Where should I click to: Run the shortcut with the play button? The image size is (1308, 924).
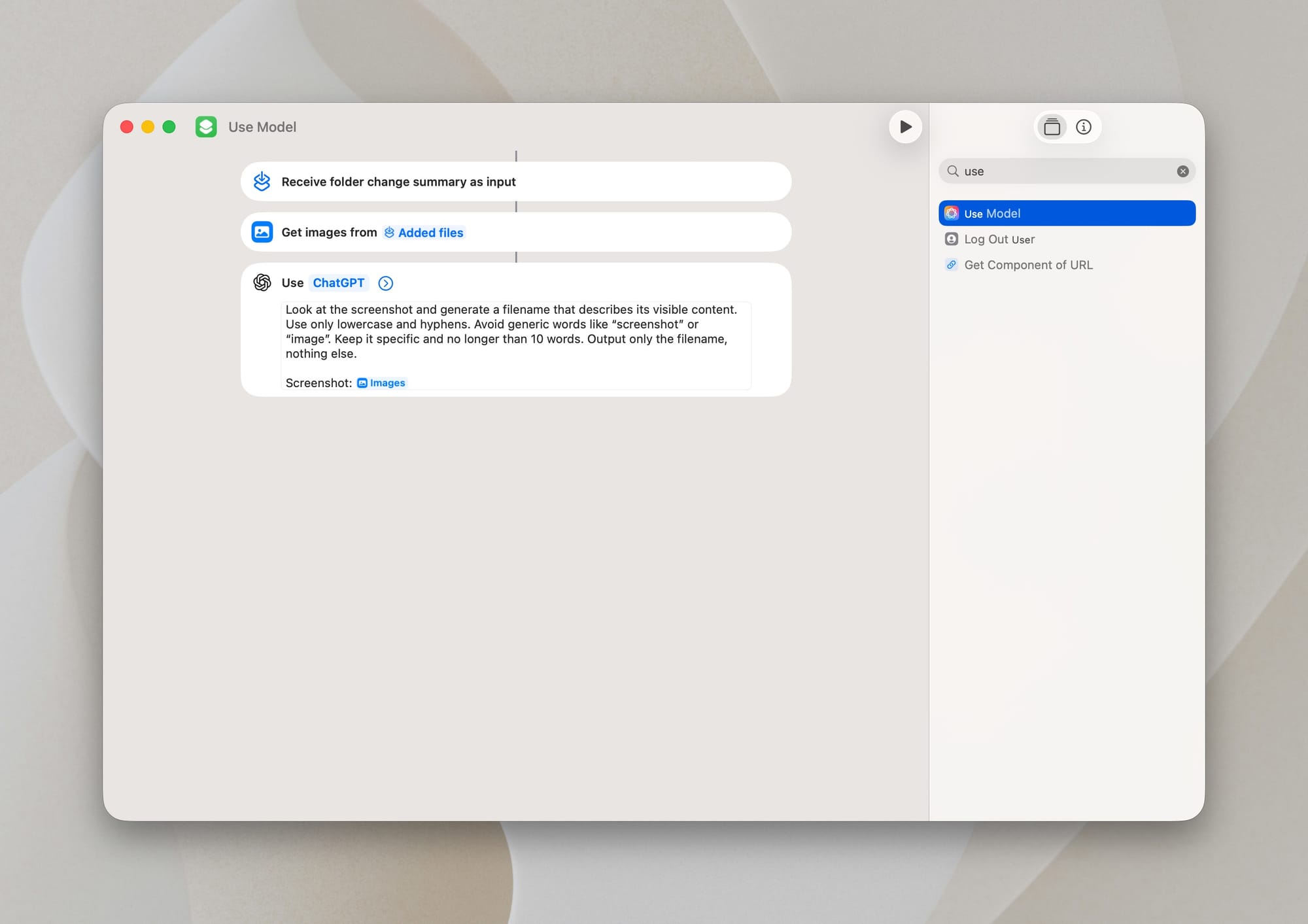point(905,127)
